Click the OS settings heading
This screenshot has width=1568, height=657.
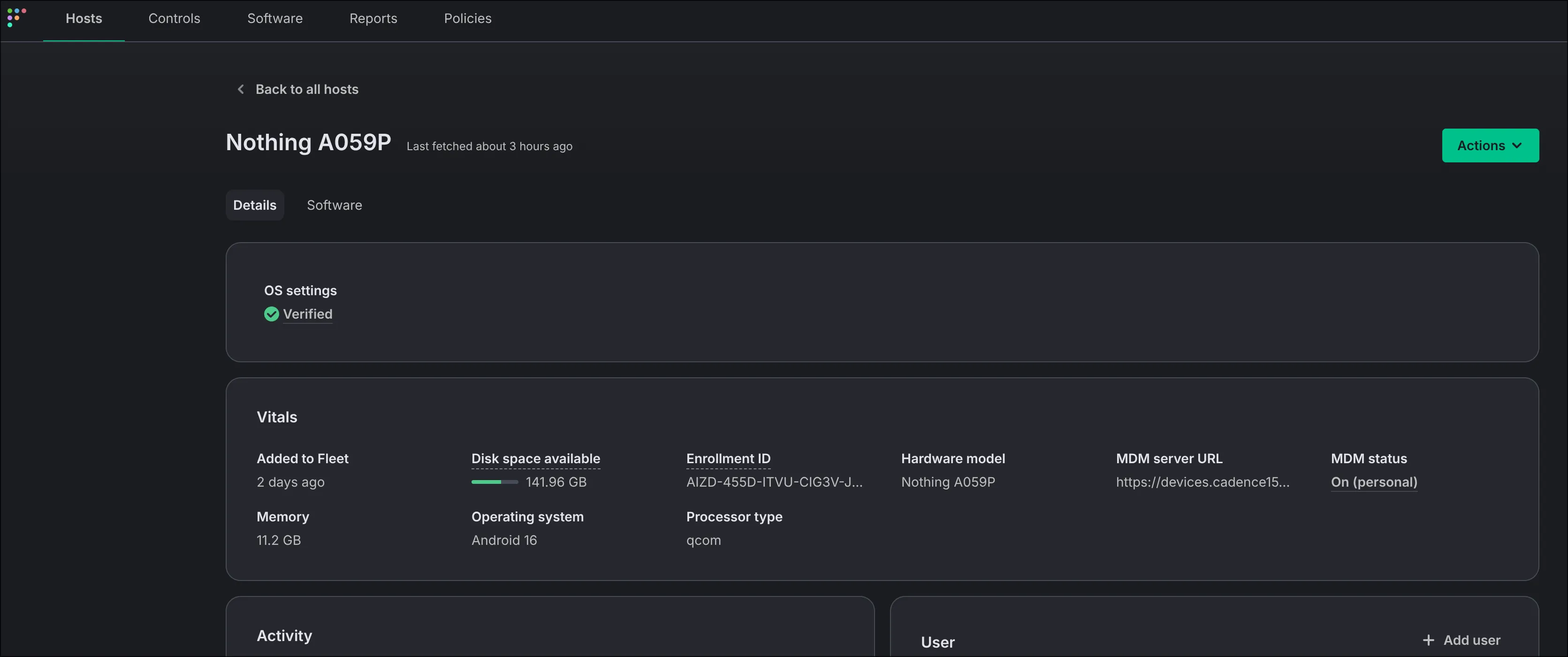point(300,290)
